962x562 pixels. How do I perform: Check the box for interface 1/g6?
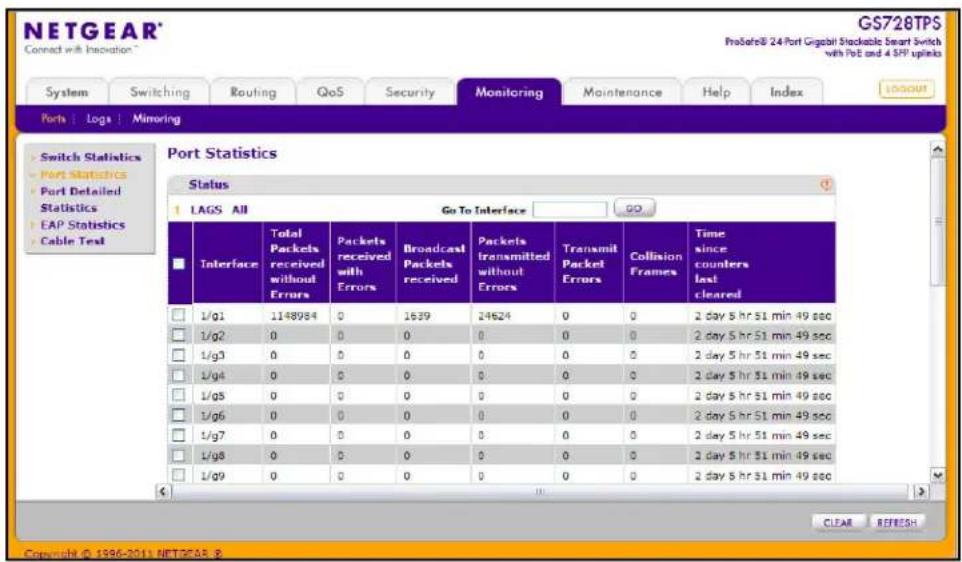coord(179,415)
